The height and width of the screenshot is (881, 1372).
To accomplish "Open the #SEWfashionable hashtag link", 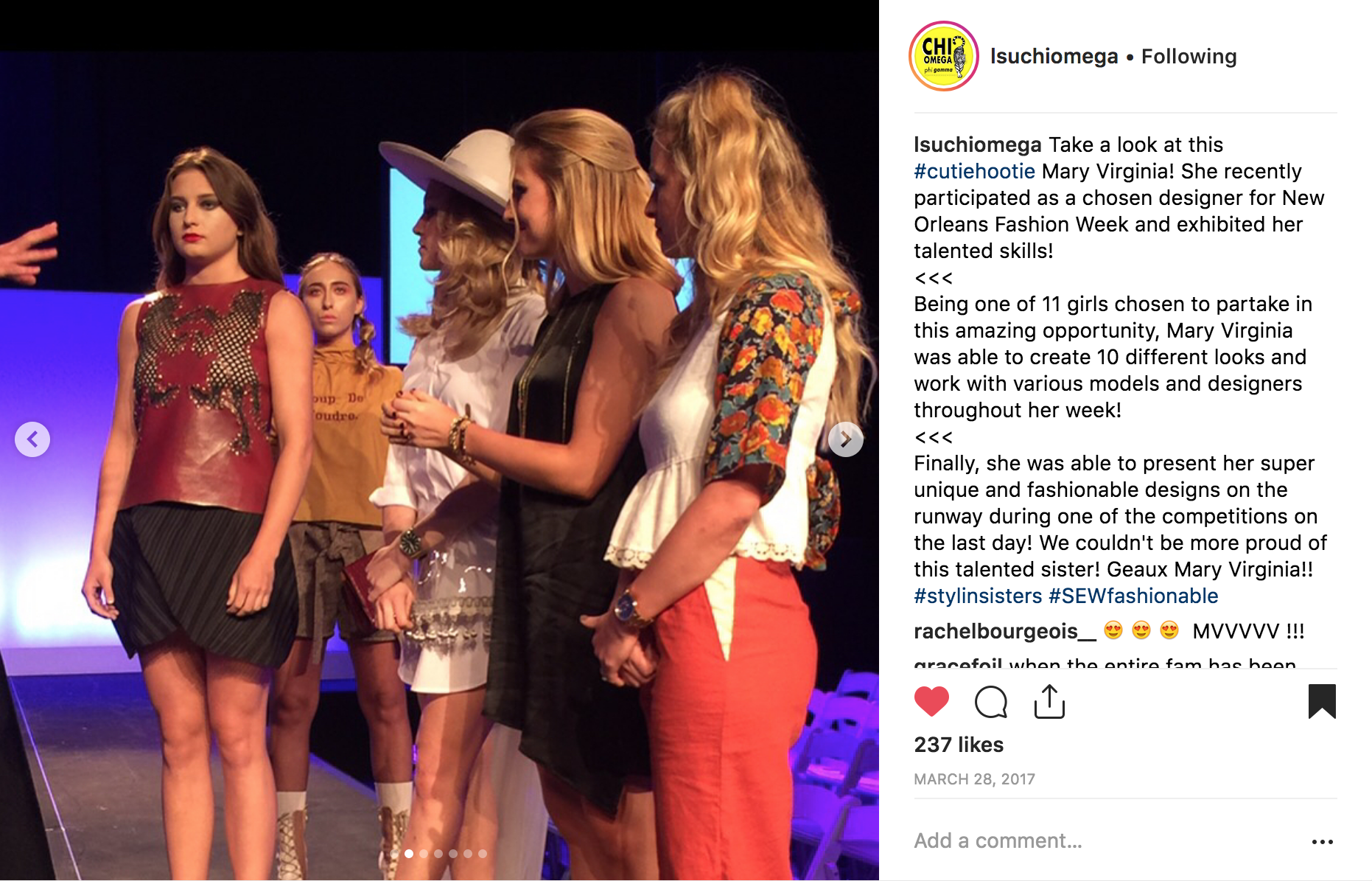I will pyautogui.click(x=1133, y=596).
